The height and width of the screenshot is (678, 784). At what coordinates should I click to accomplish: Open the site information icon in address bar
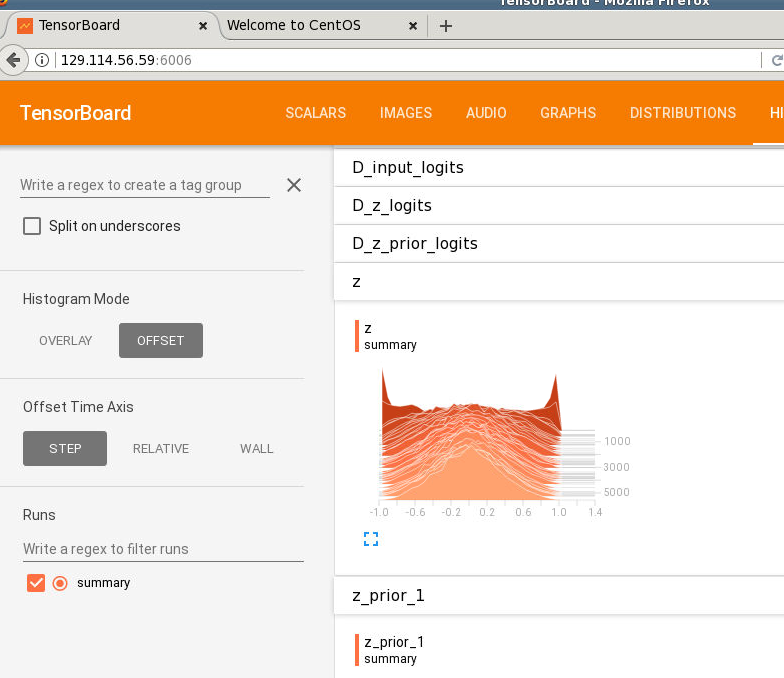[42, 60]
